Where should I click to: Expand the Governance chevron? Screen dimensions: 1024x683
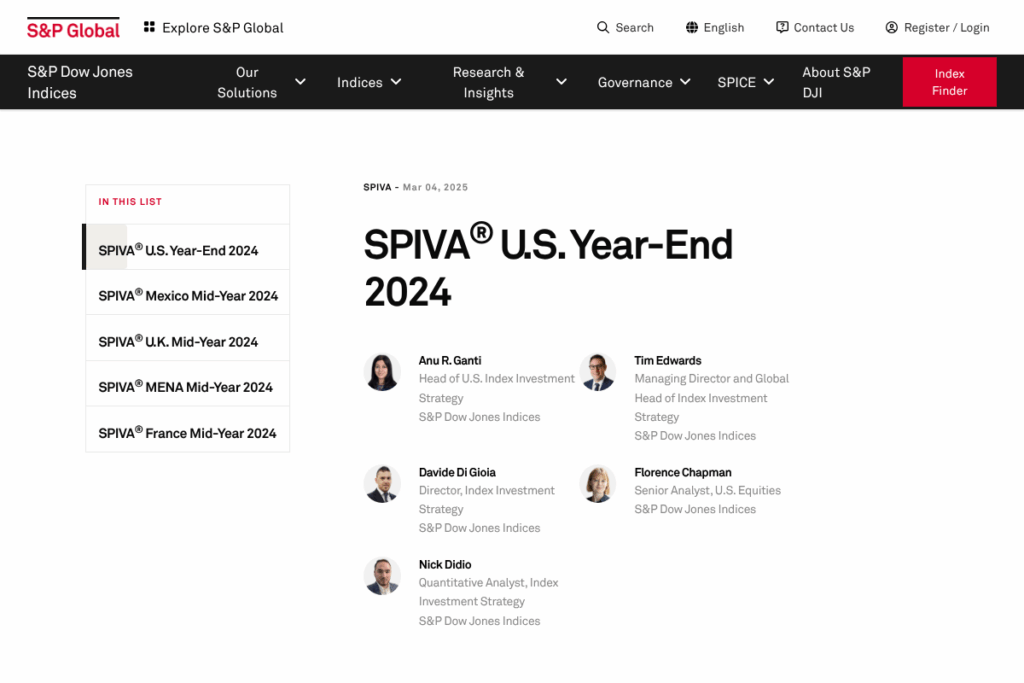click(x=685, y=82)
